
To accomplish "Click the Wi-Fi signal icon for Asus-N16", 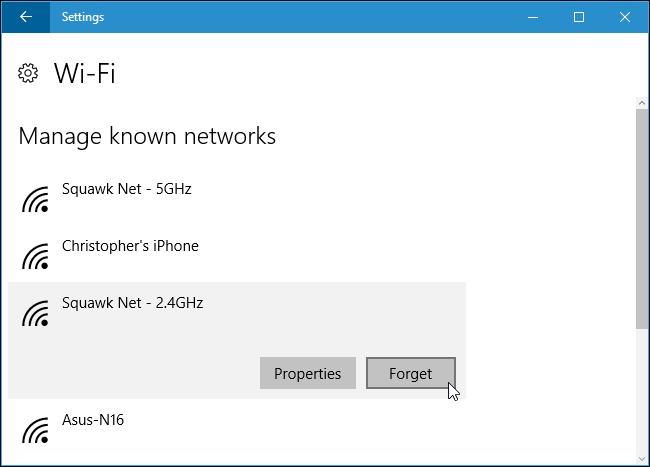I will (x=36, y=431).
